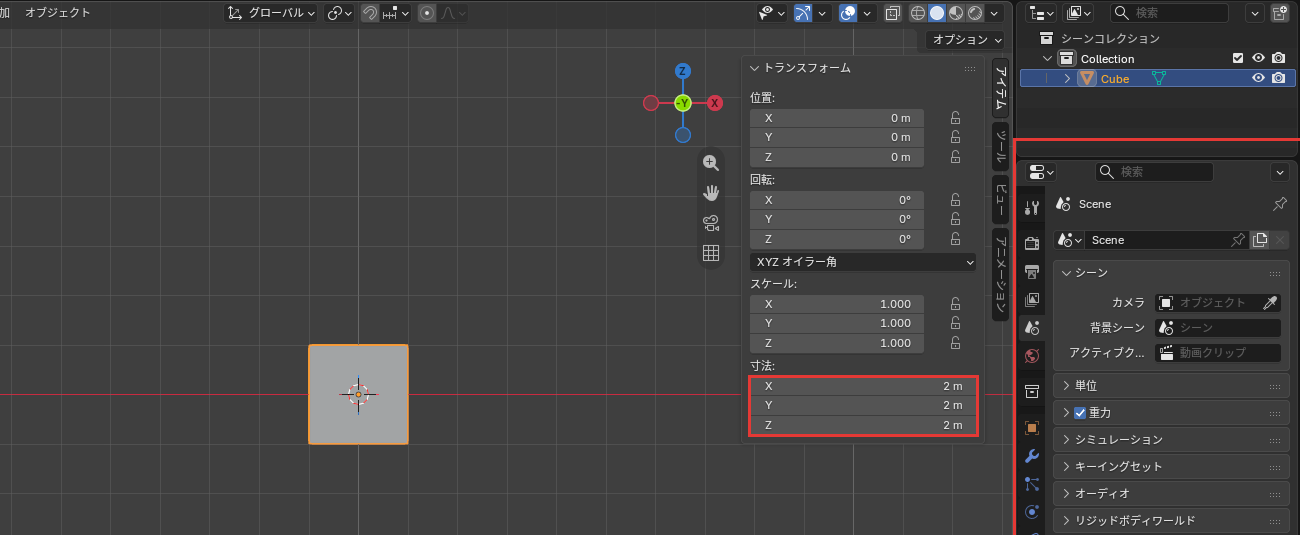The height and width of the screenshot is (535, 1300).
Task: Open outliner display mode dropdown
Action: coord(1043,13)
